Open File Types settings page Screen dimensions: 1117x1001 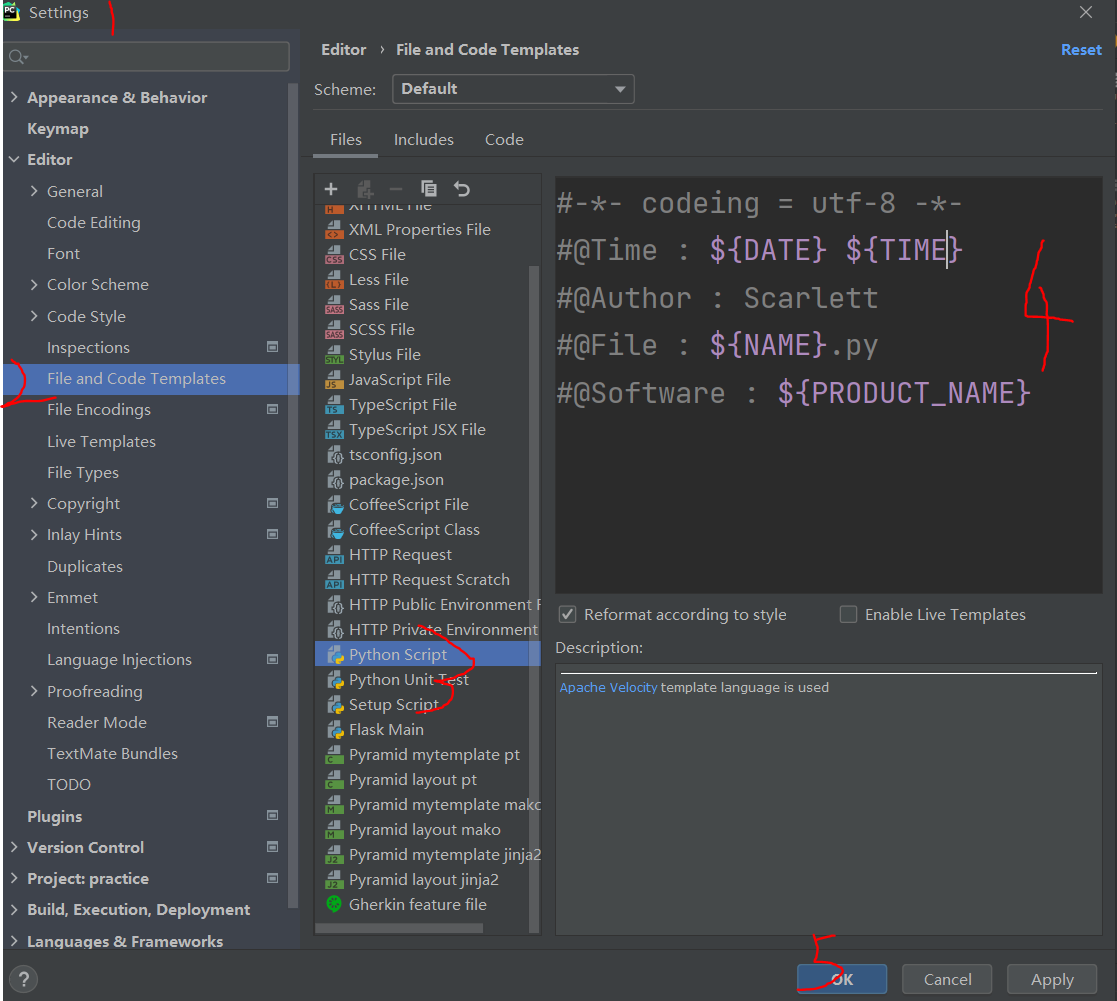click(x=83, y=472)
